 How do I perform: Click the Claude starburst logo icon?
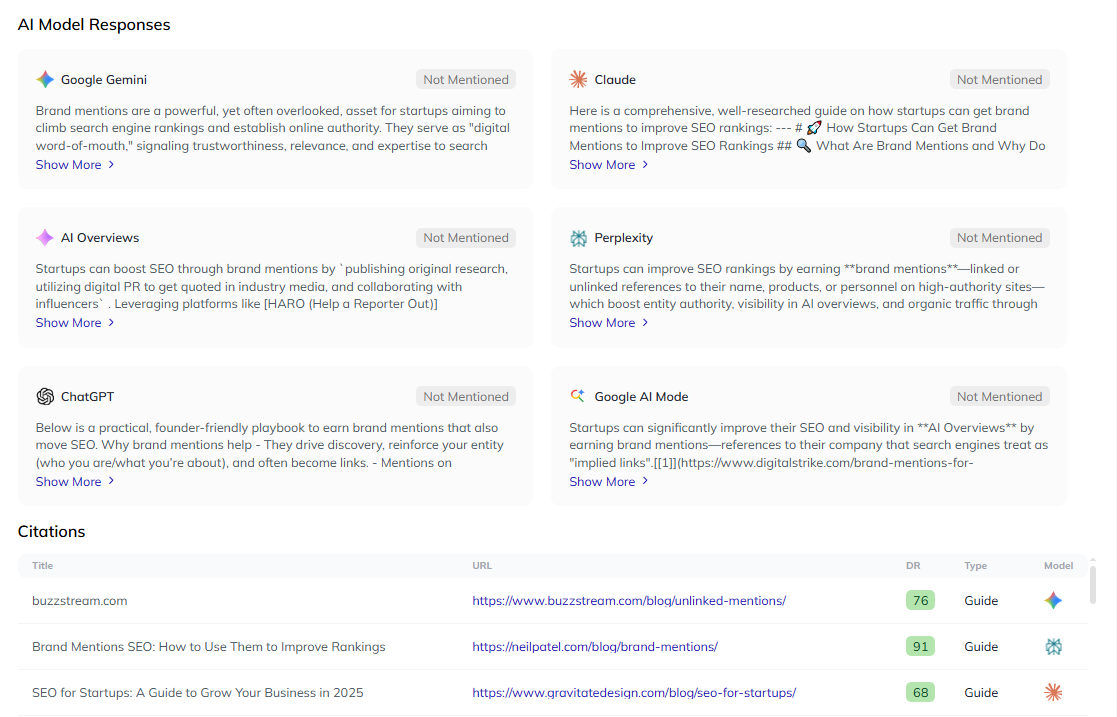578,79
